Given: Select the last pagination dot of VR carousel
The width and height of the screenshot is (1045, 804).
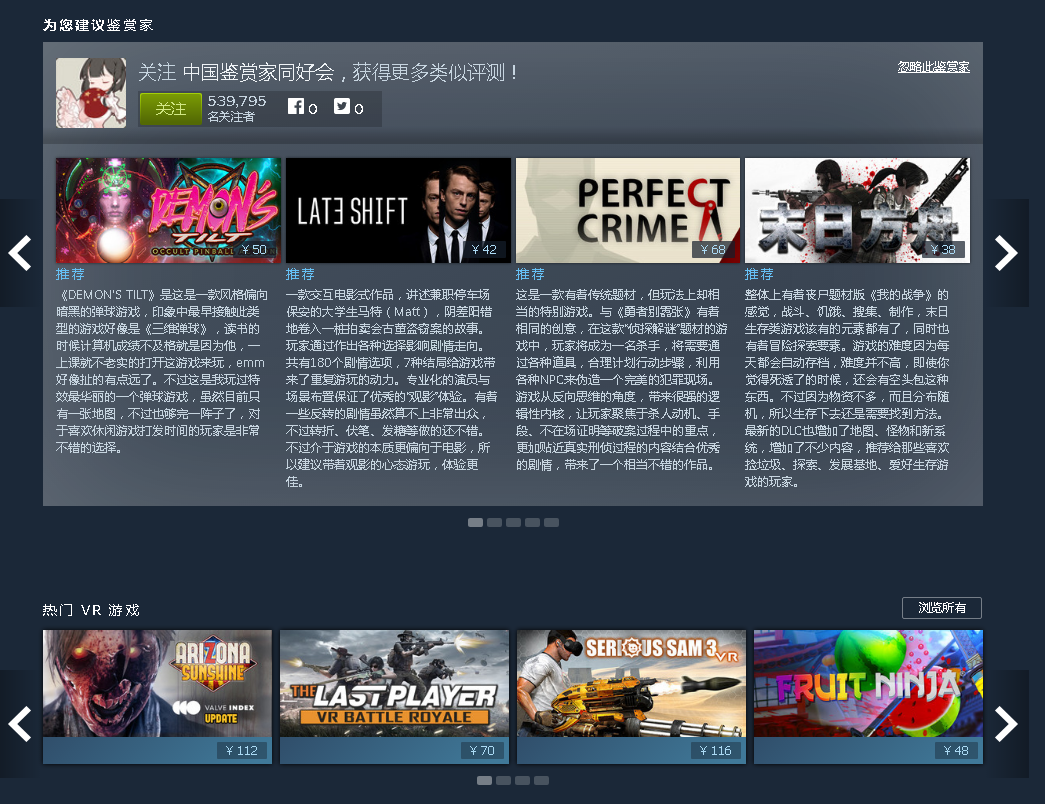Looking at the screenshot, I should 541,780.
